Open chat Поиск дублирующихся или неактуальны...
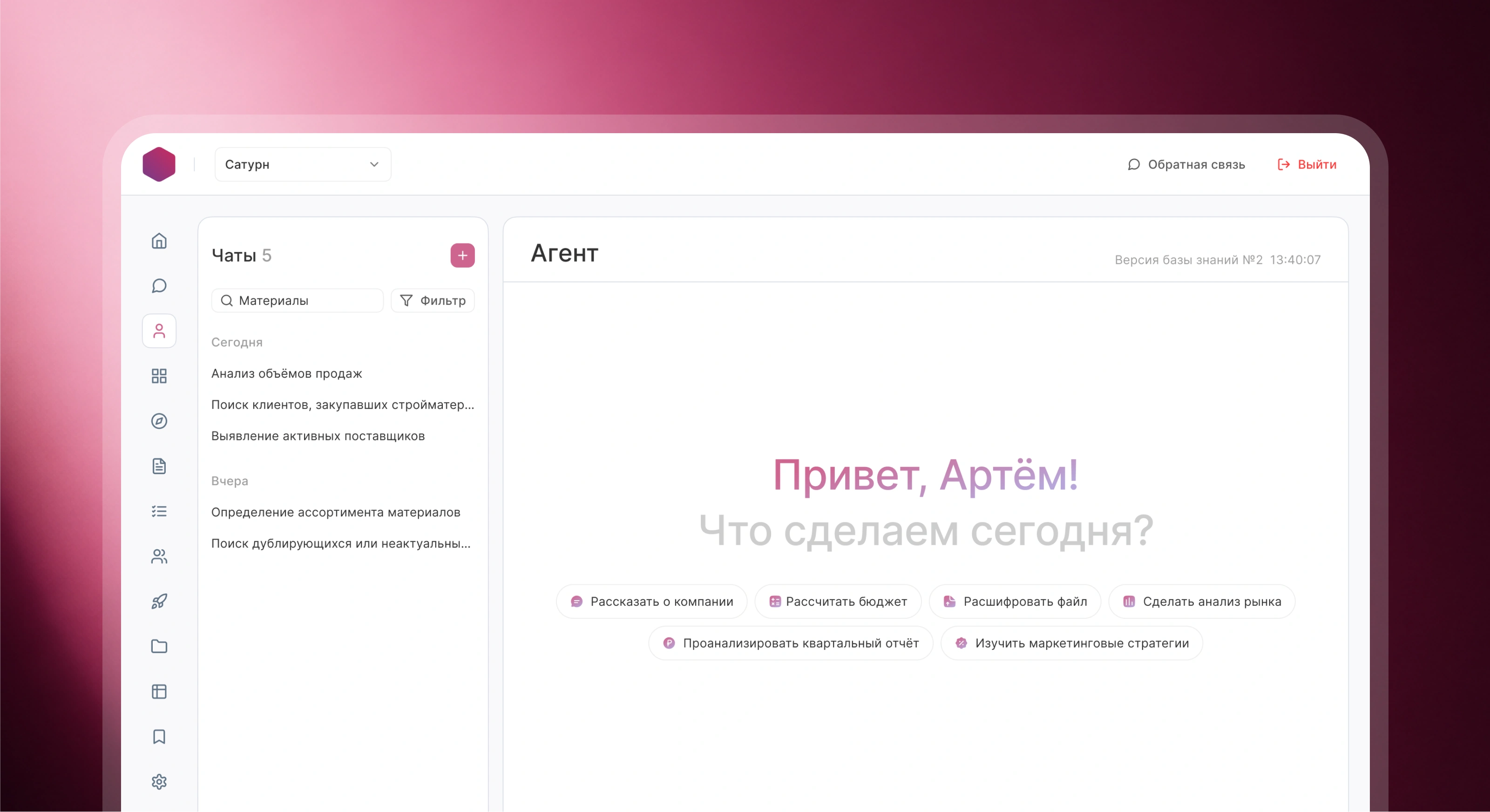This screenshot has height=812, width=1490. pos(341,544)
